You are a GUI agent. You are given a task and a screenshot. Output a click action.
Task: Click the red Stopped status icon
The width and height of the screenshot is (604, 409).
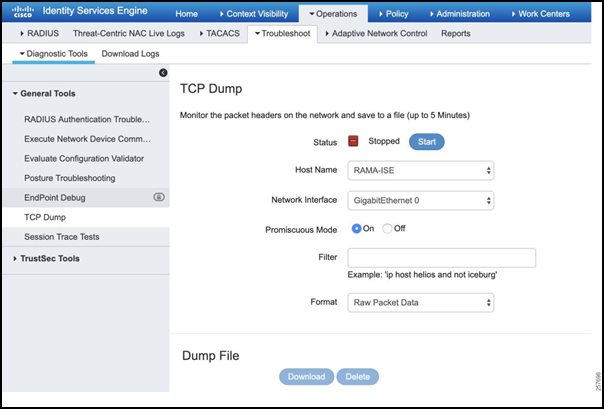pyautogui.click(x=353, y=141)
